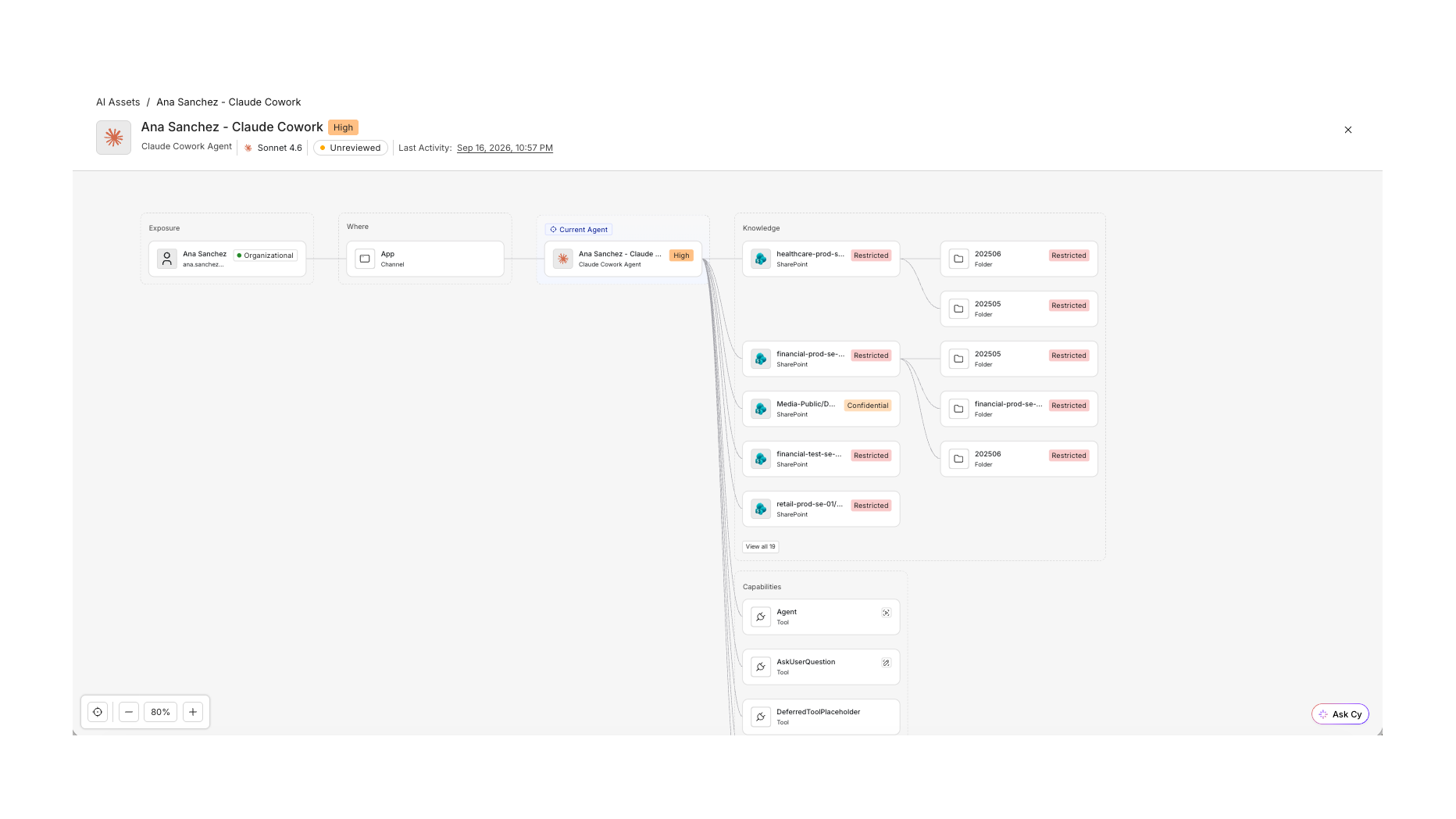This screenshot has width=1456, height=819.
Task: Click the recenter graph target icon
Action: tap(98, 712)
